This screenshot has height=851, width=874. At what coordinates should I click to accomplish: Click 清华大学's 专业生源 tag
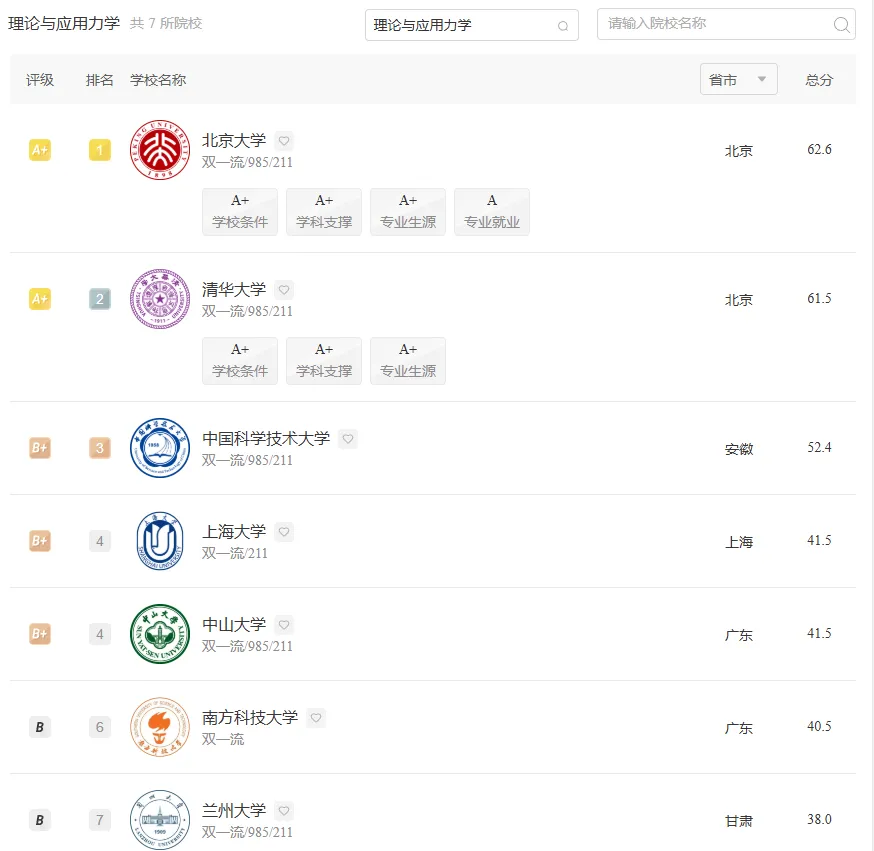point(407,361)
